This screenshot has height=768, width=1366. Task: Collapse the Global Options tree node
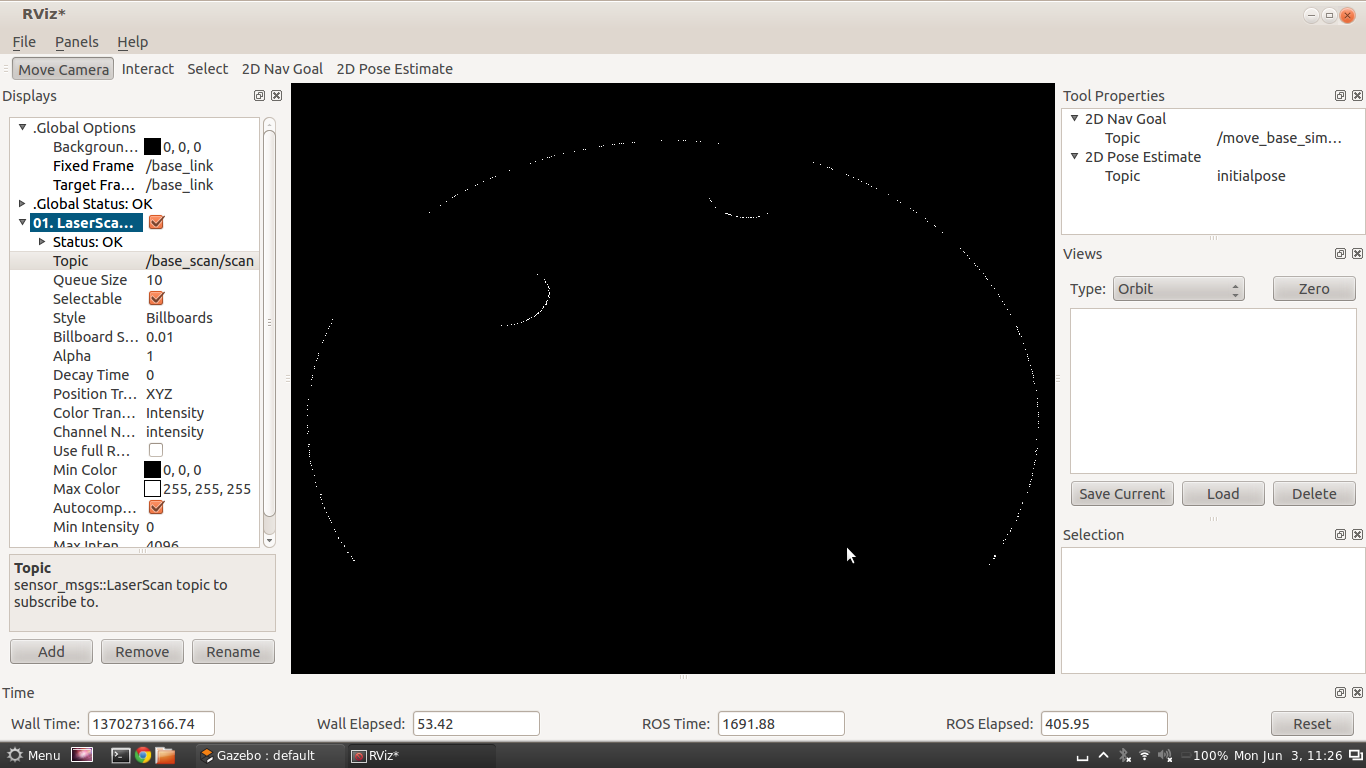(22, 128)
